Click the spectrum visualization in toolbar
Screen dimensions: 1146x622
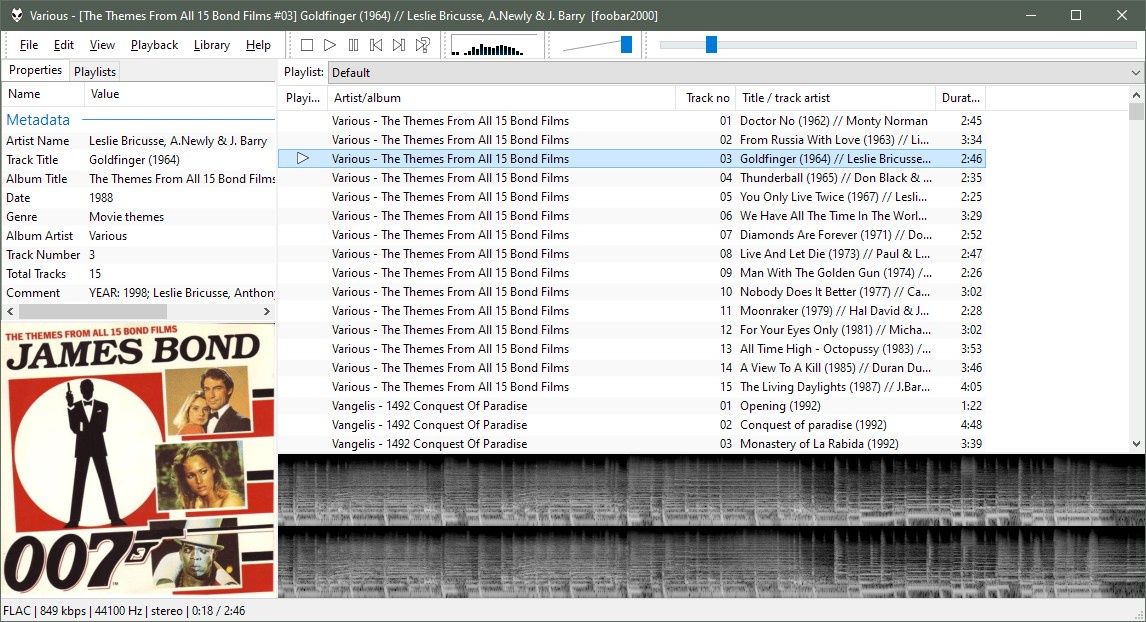point(494,45)
